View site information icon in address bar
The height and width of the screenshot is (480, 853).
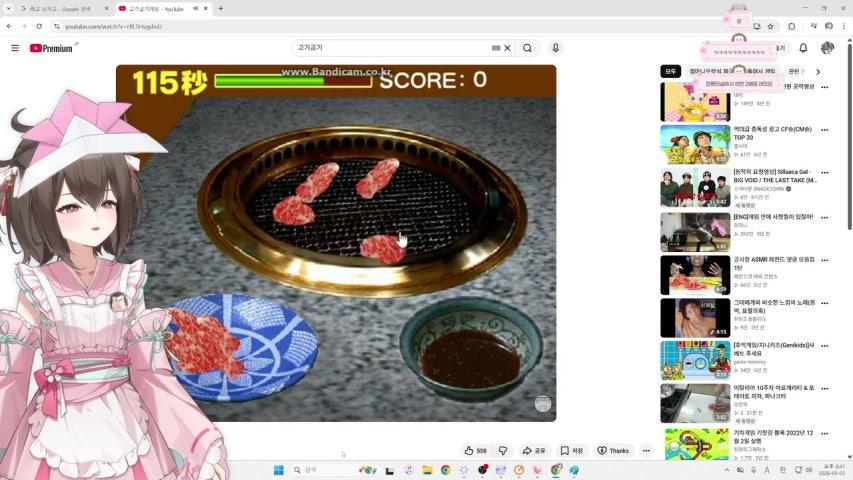tap(57, 26)
